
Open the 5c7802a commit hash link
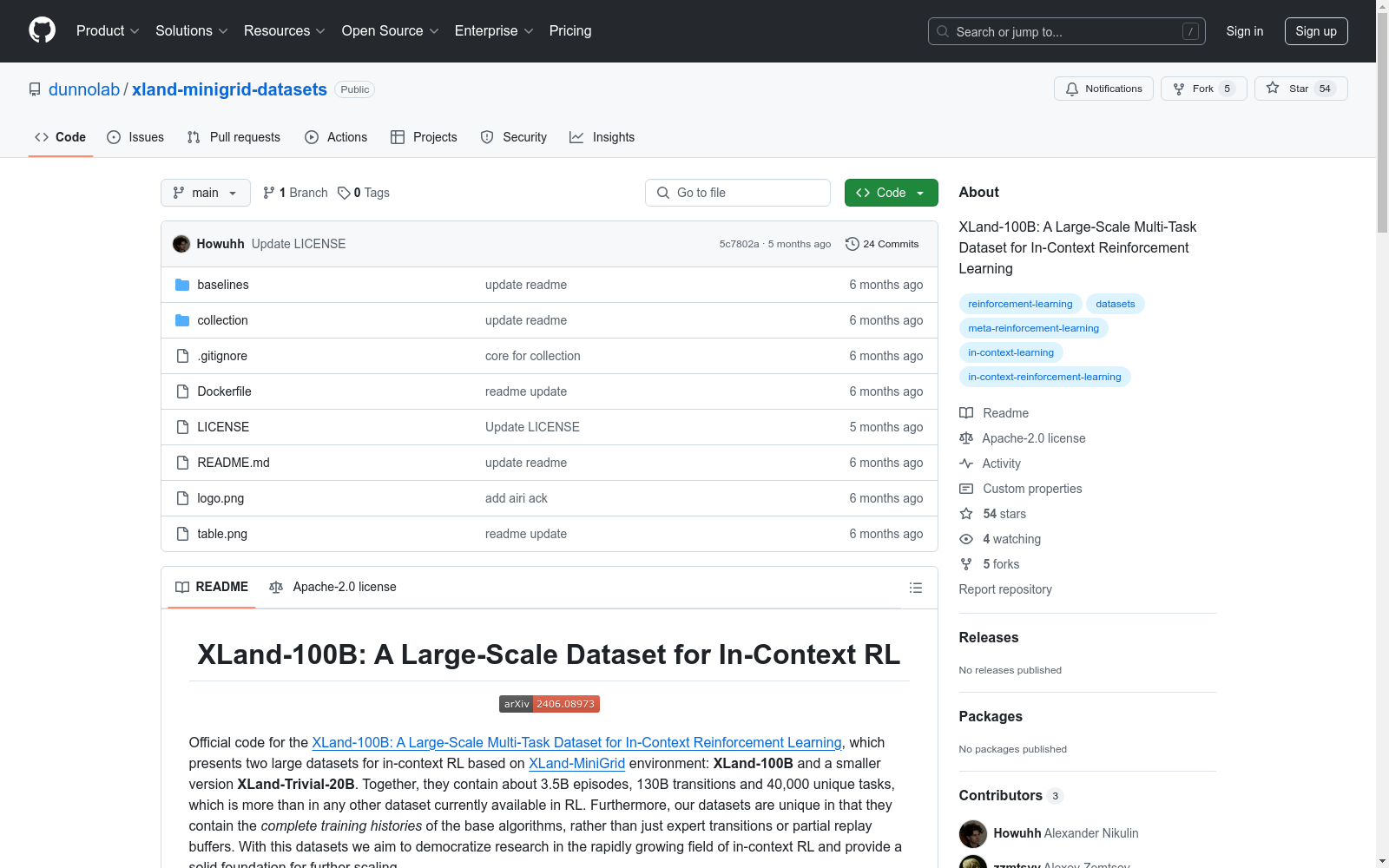coord(739,244)
